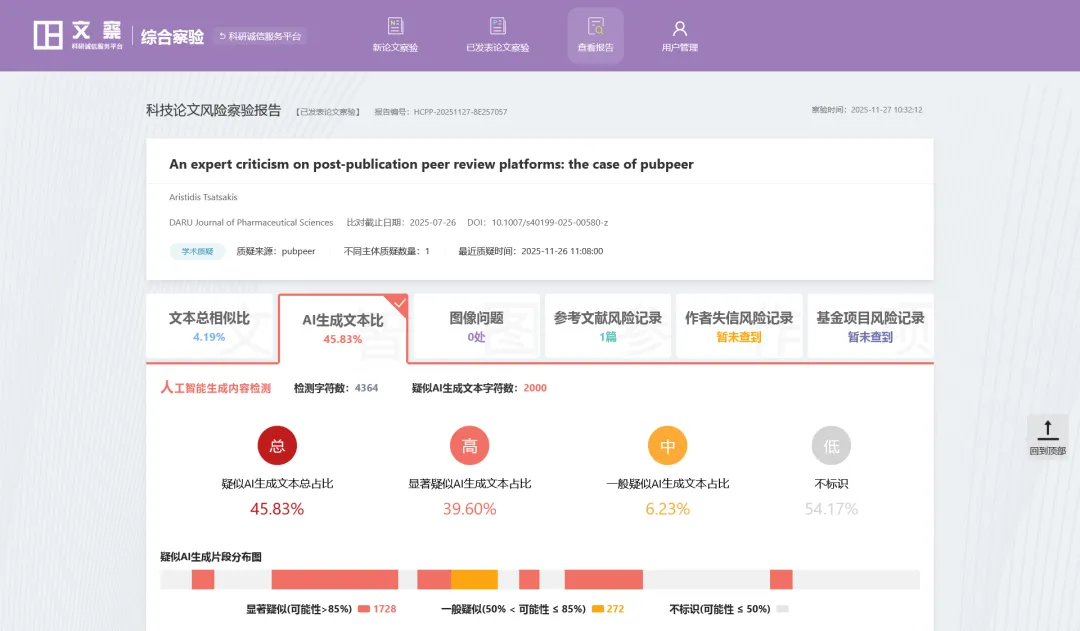1080x631 pixels.
Task: Switch to 文本总相似比 tab
Action: (x=210, y=327)
